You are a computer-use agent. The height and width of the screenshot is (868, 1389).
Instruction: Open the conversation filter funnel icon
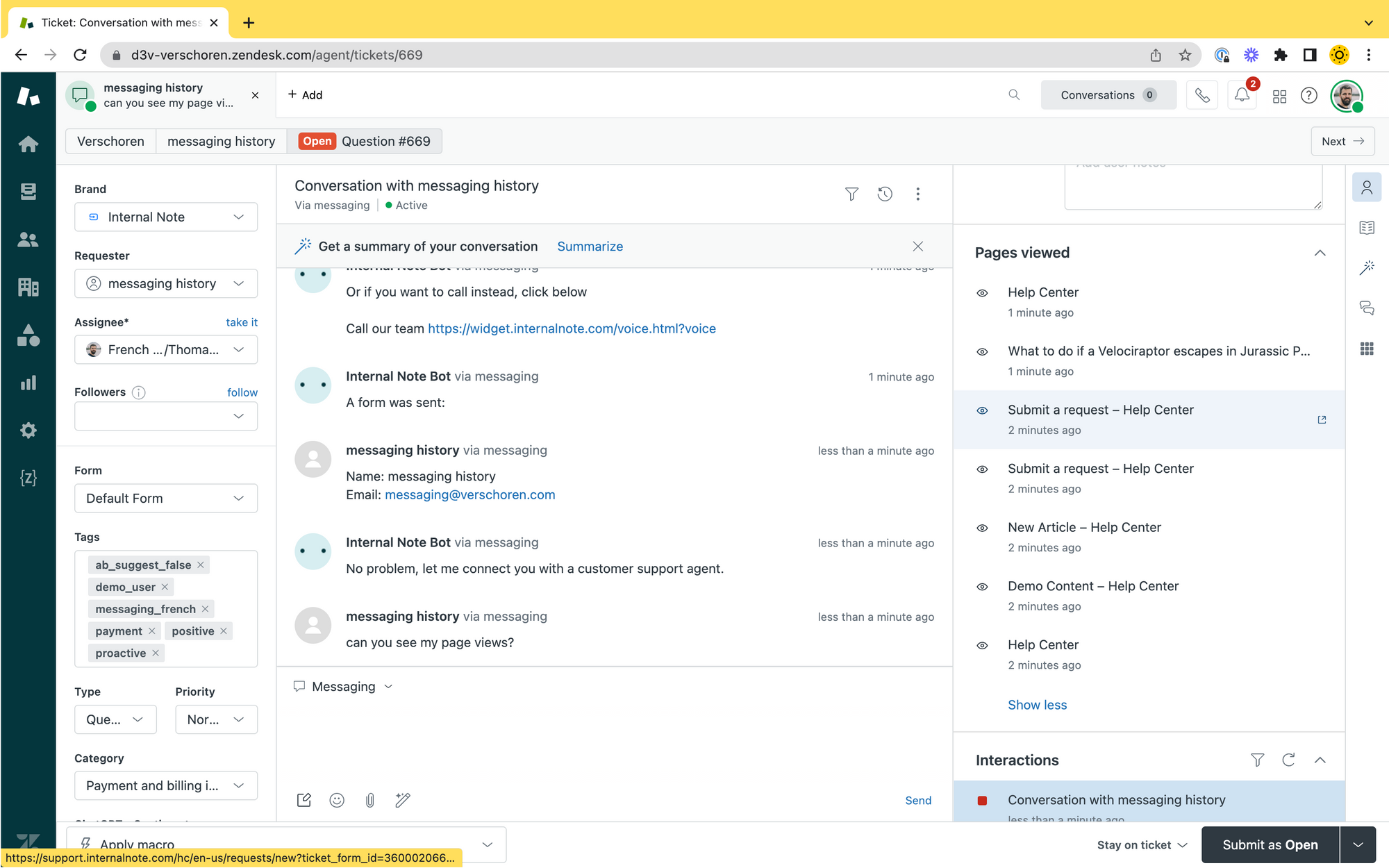pyautogui.click(x=851, y=194)
